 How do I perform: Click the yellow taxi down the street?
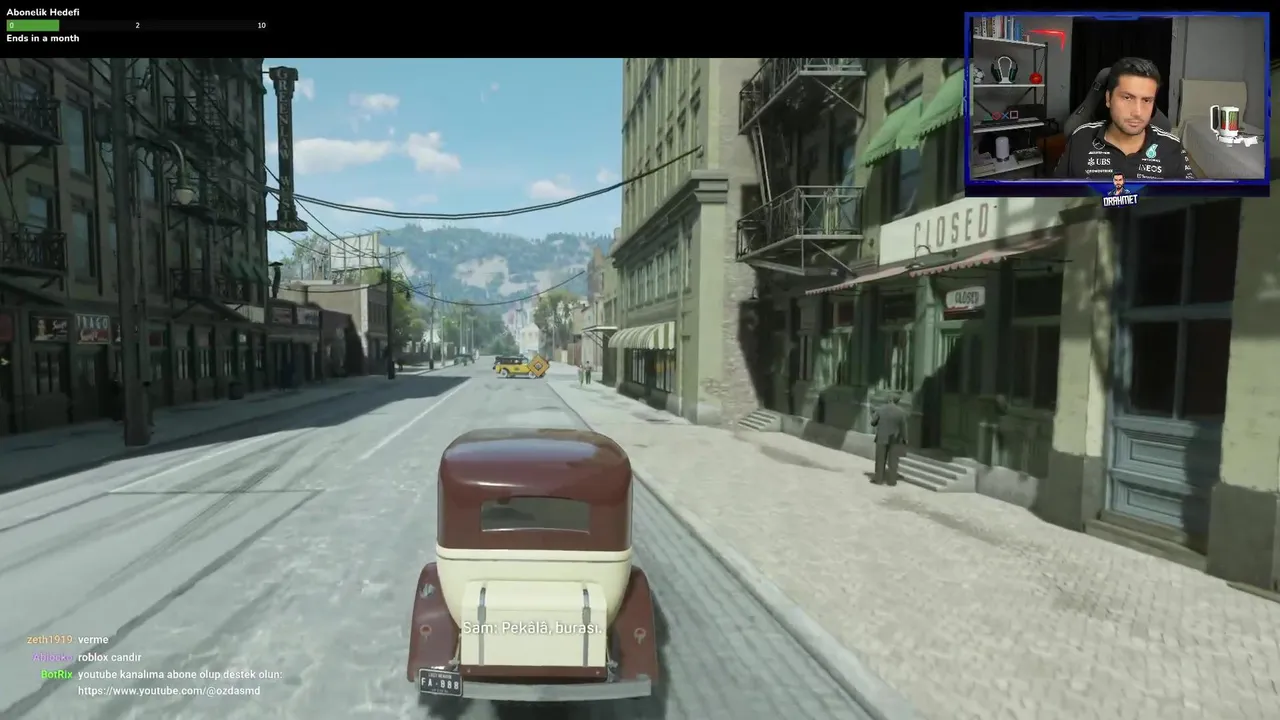(x=520, y=366)
